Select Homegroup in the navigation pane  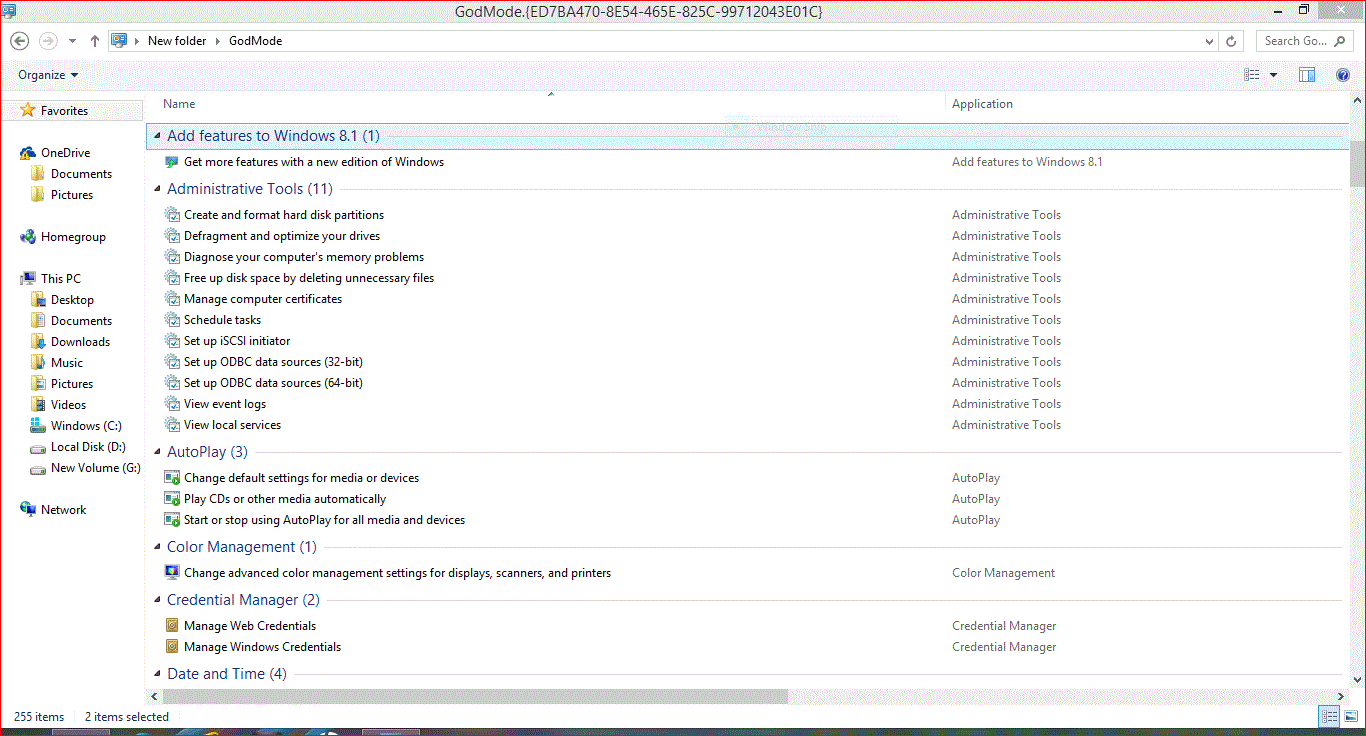73,237
